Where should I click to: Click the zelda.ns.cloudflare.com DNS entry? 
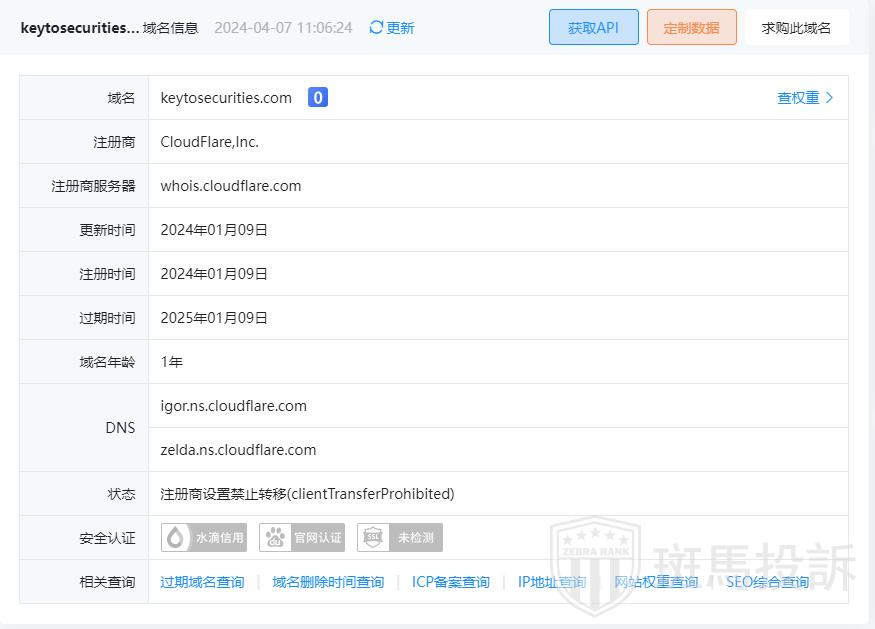tap(238, 450)
